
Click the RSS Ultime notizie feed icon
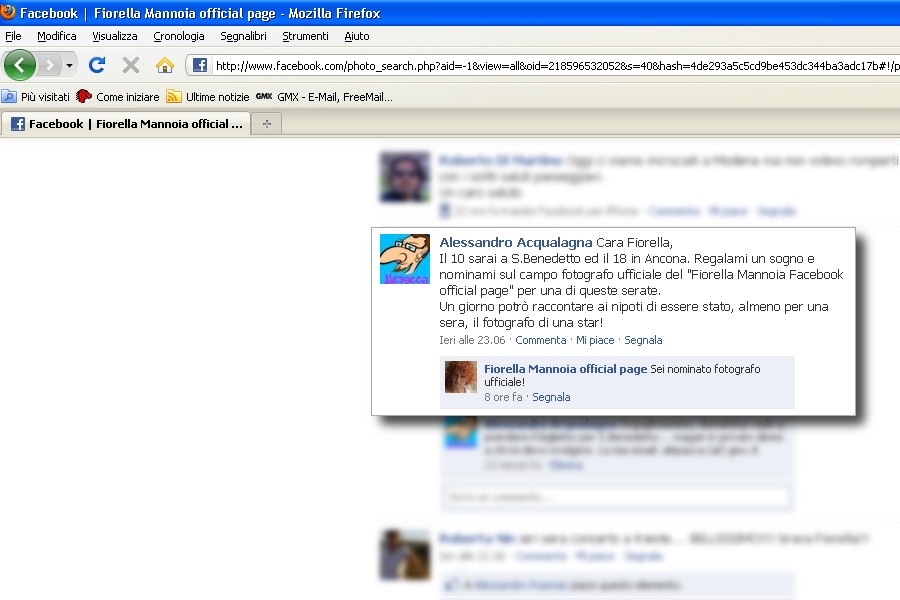click(173, 96)
